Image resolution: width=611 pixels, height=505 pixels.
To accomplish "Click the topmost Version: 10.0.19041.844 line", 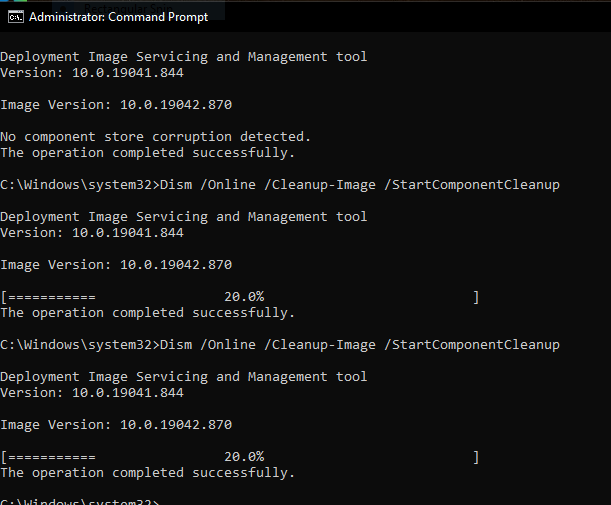I will pyautogui.click(x=92, y=73).
